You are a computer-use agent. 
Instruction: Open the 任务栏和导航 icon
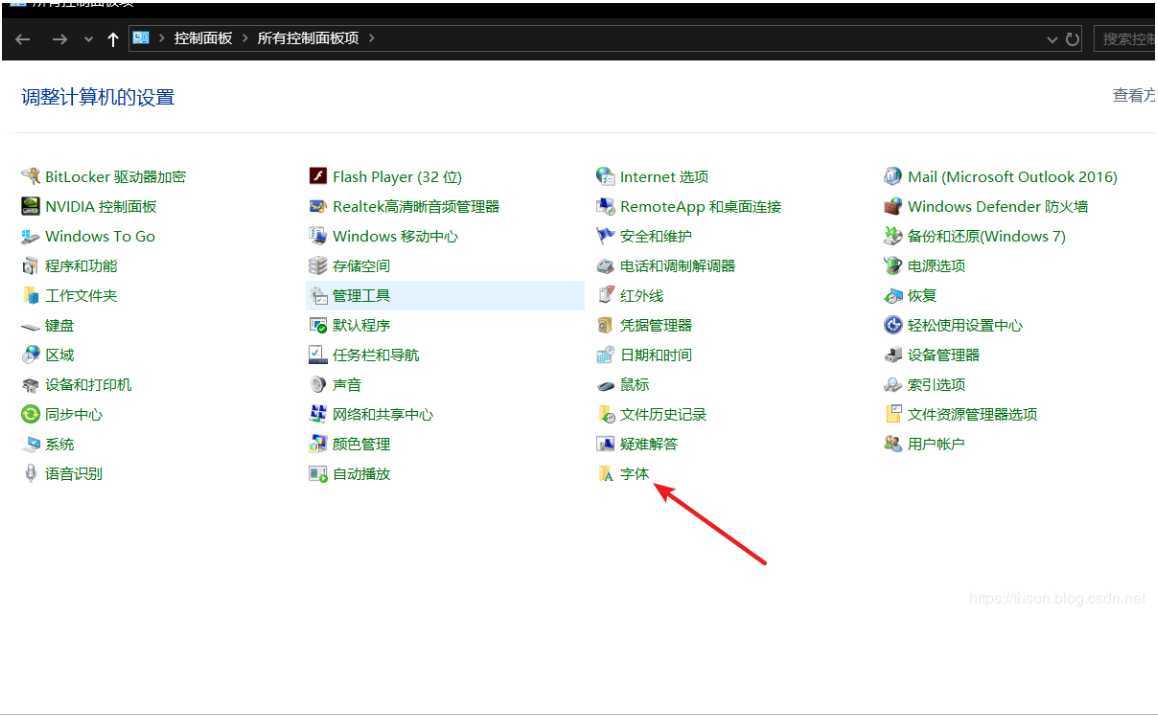318,355
